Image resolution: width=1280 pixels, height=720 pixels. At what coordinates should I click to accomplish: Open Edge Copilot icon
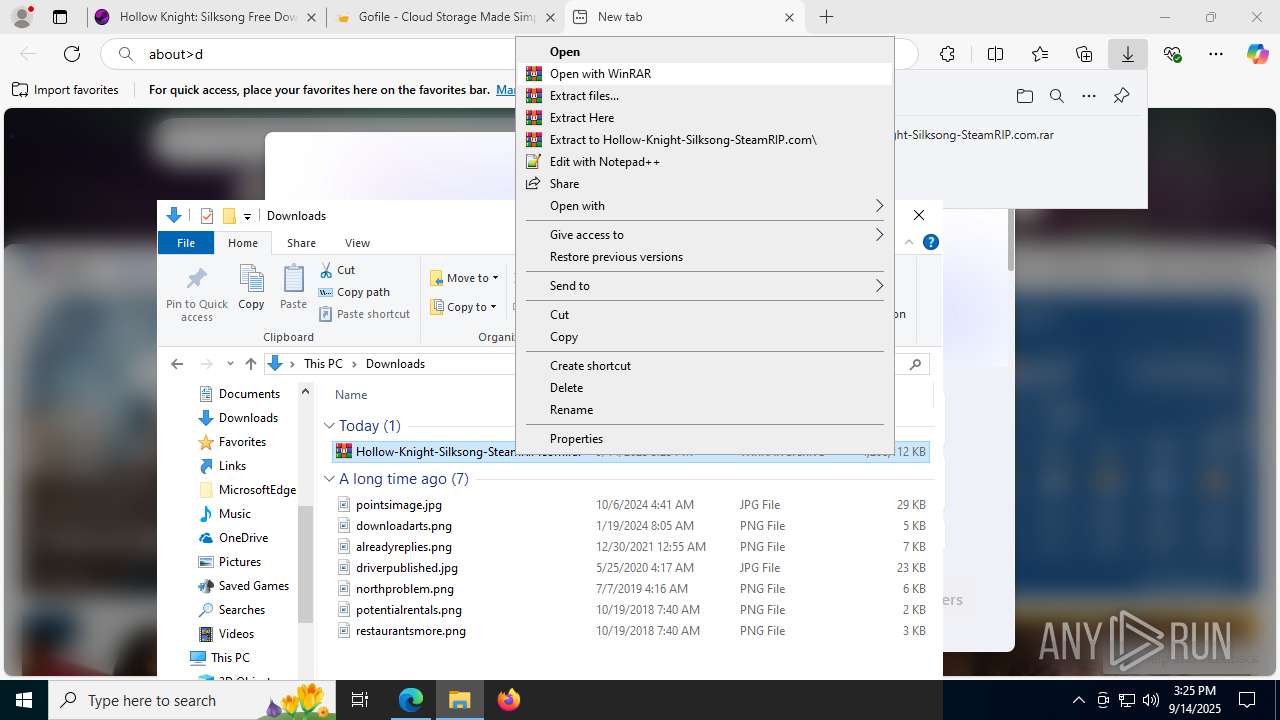(x=1257, y=54)
